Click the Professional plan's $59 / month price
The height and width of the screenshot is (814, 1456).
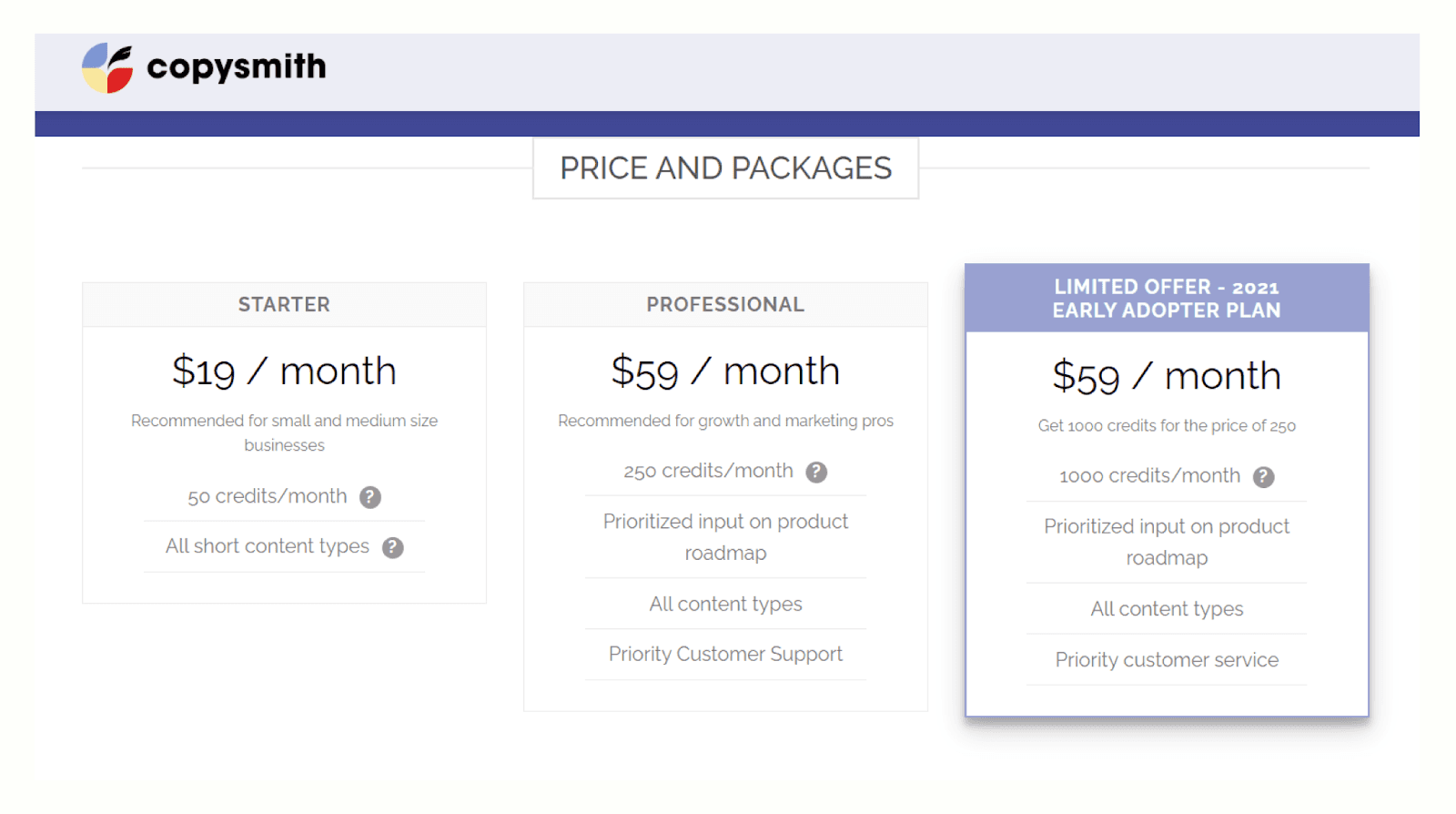(x=725, y=371)
